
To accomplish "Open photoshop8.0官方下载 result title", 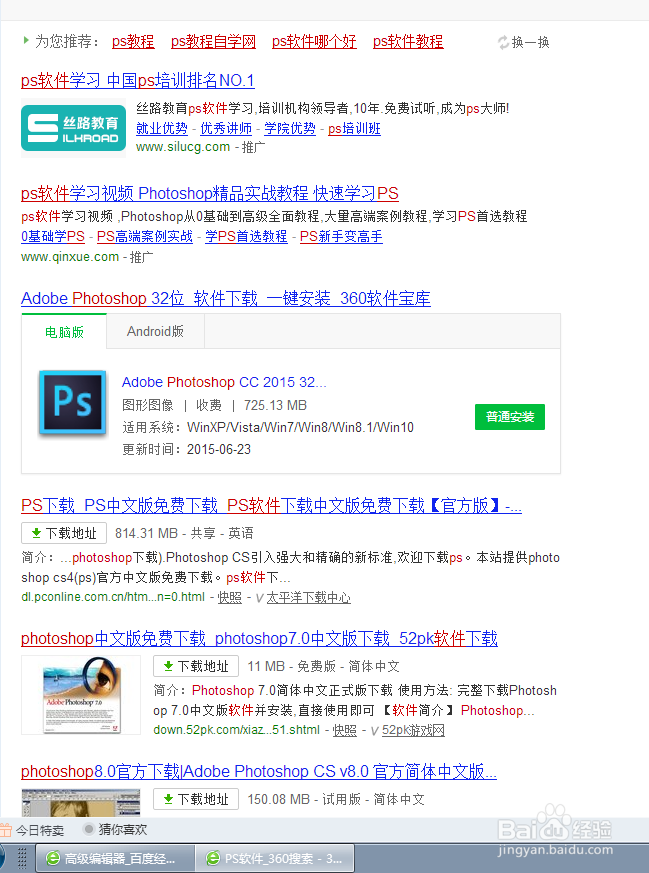I will [x=259, y=772].
